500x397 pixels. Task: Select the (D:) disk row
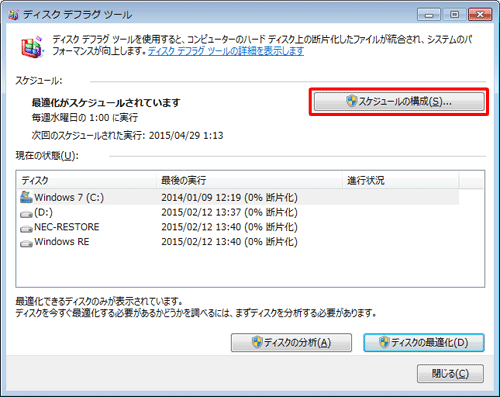(x=238, y=212)
